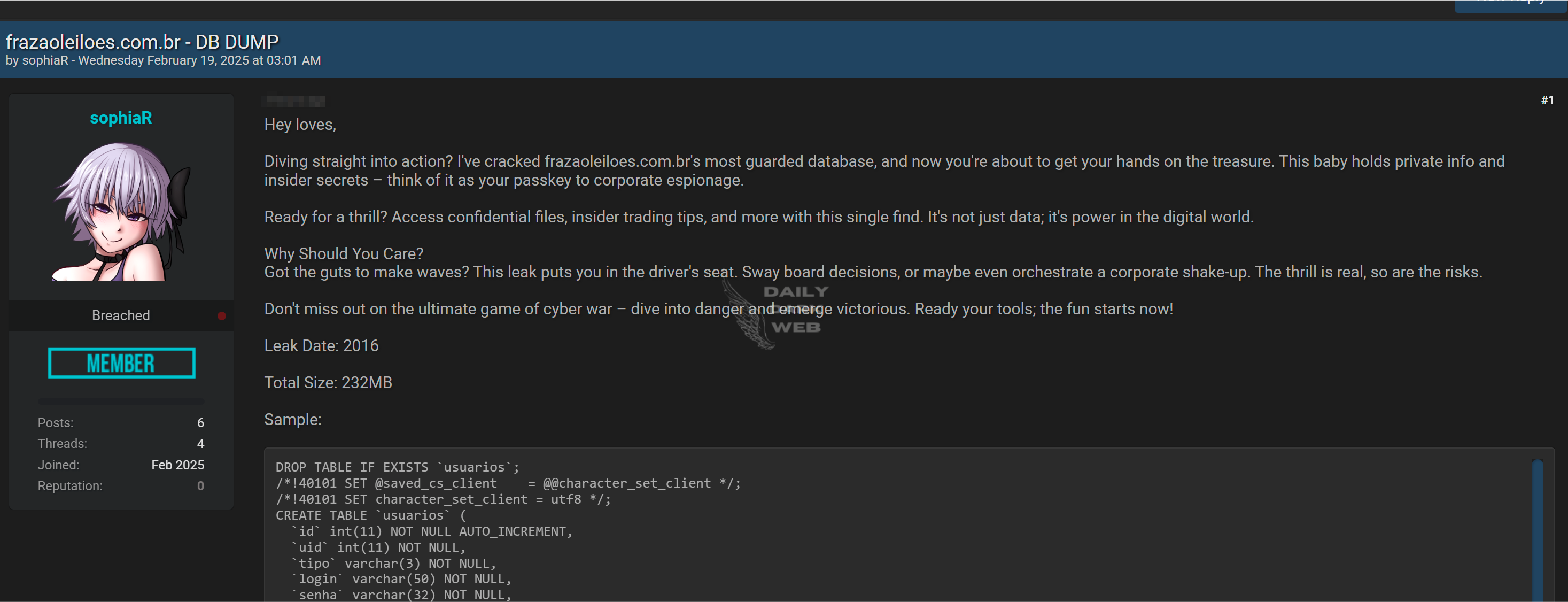Click Breached user title text

click(x=121, y=315)
